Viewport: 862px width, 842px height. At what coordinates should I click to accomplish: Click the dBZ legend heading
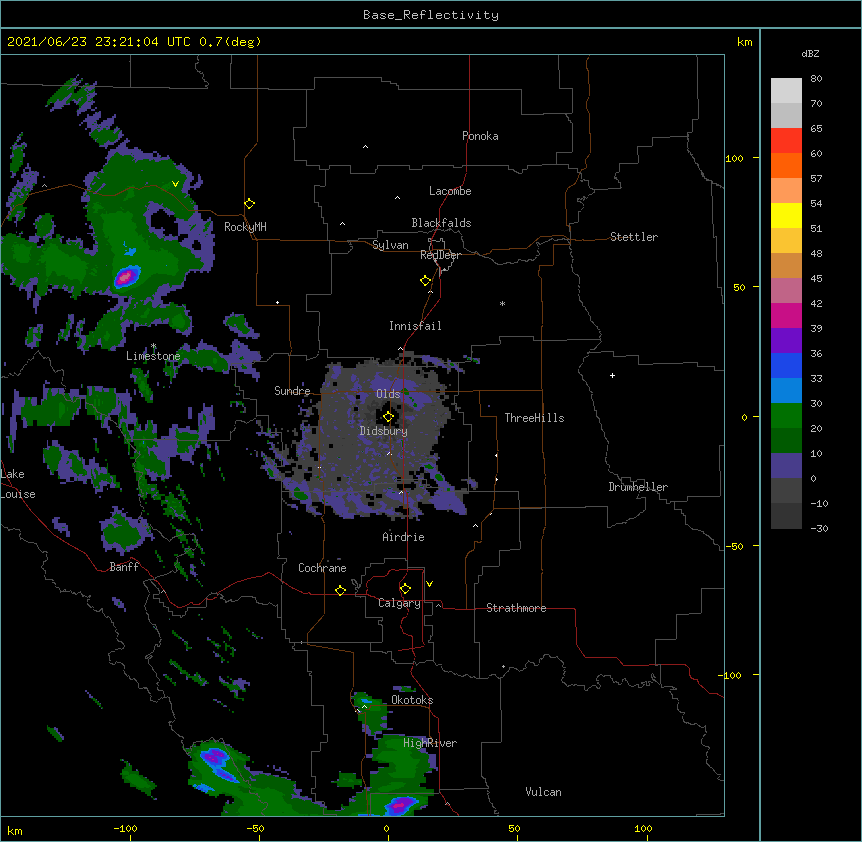(810, 54)
